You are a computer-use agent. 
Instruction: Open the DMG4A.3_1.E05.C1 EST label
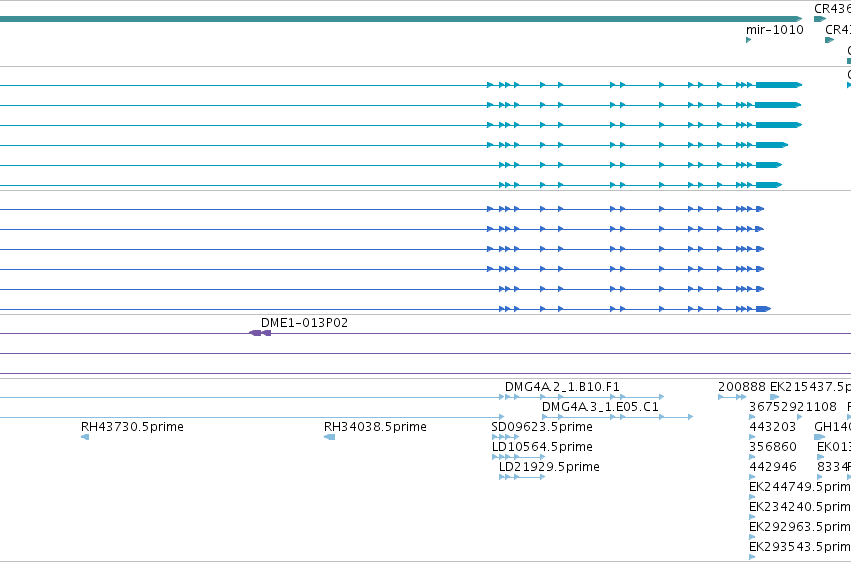point(600,407)
